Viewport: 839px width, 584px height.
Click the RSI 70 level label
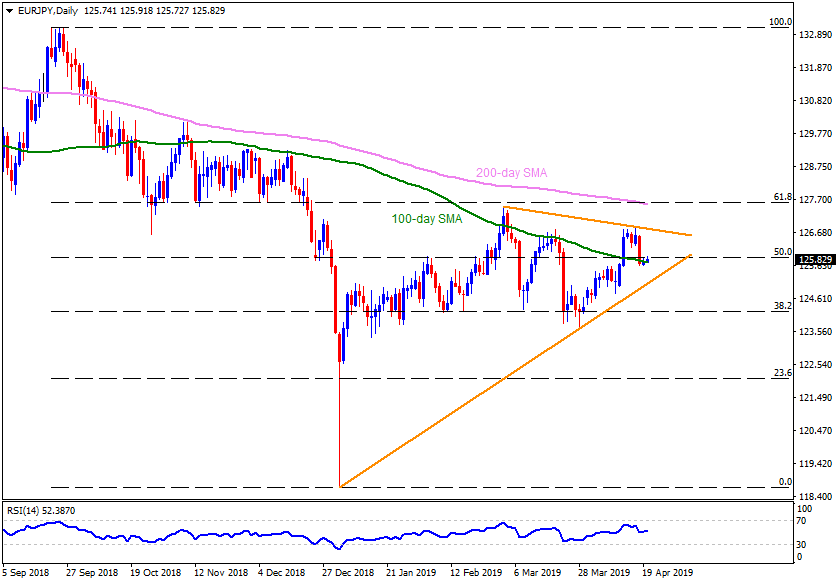(803, 520)
